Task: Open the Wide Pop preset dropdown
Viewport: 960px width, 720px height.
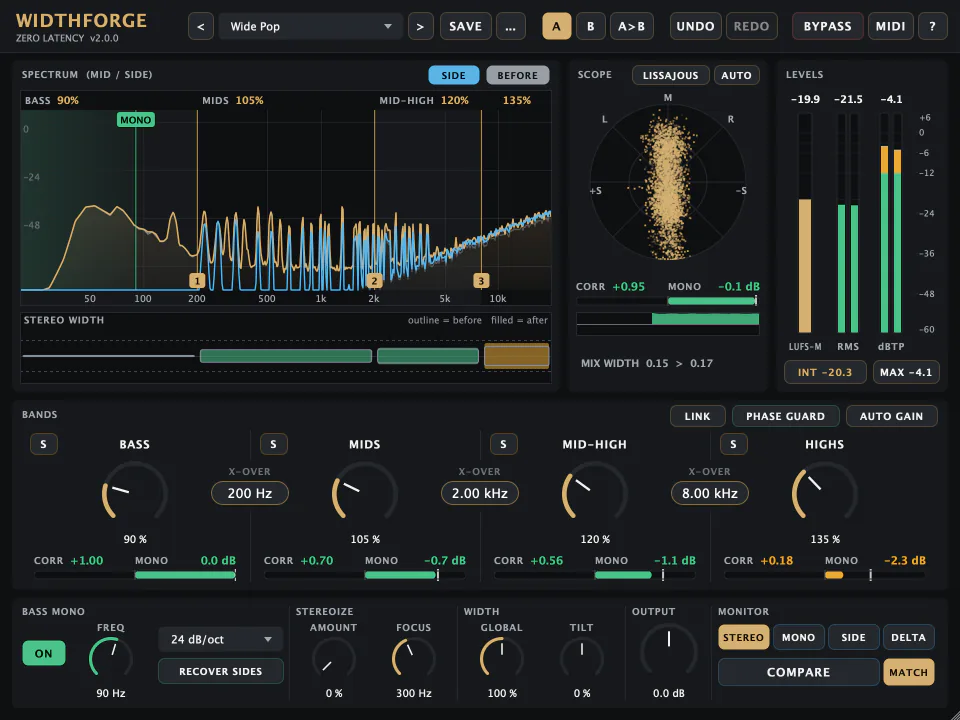Action: point(310,26)
